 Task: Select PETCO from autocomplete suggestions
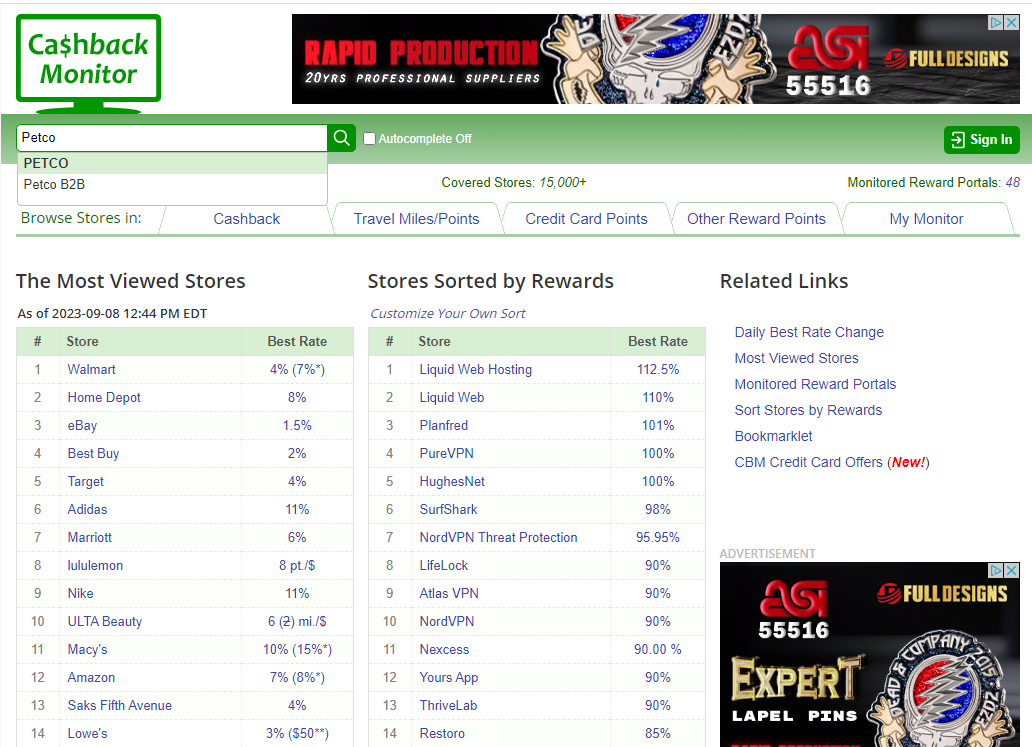46,163
